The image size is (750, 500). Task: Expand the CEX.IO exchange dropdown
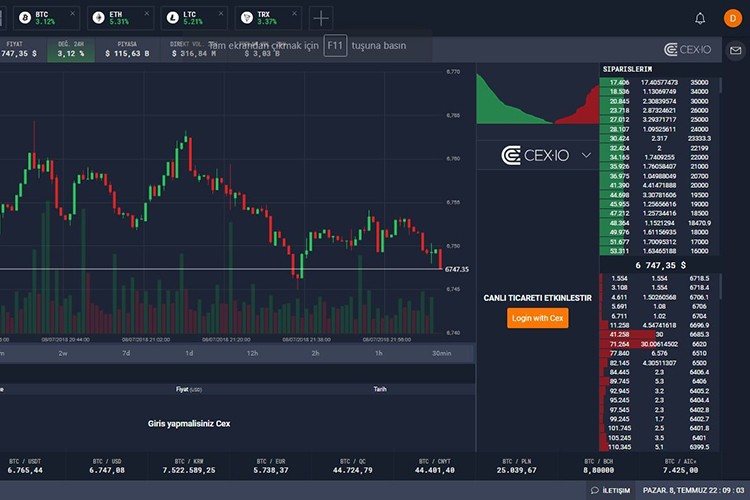585,155
